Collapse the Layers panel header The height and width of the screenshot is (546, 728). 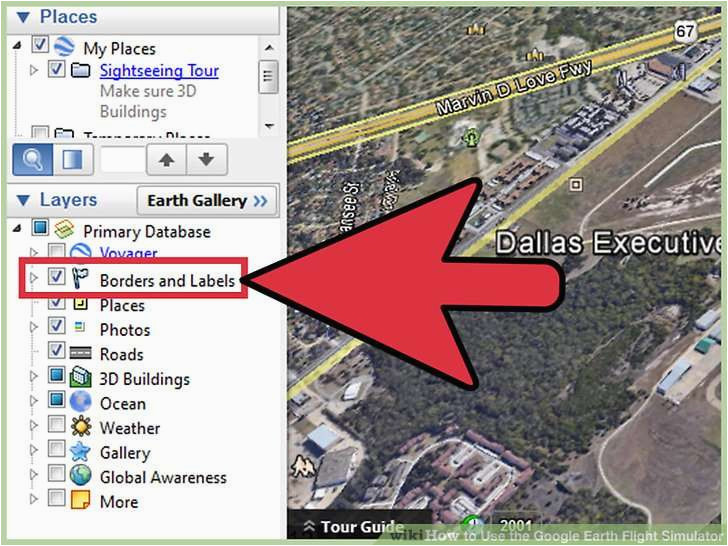tap(23, 201)
